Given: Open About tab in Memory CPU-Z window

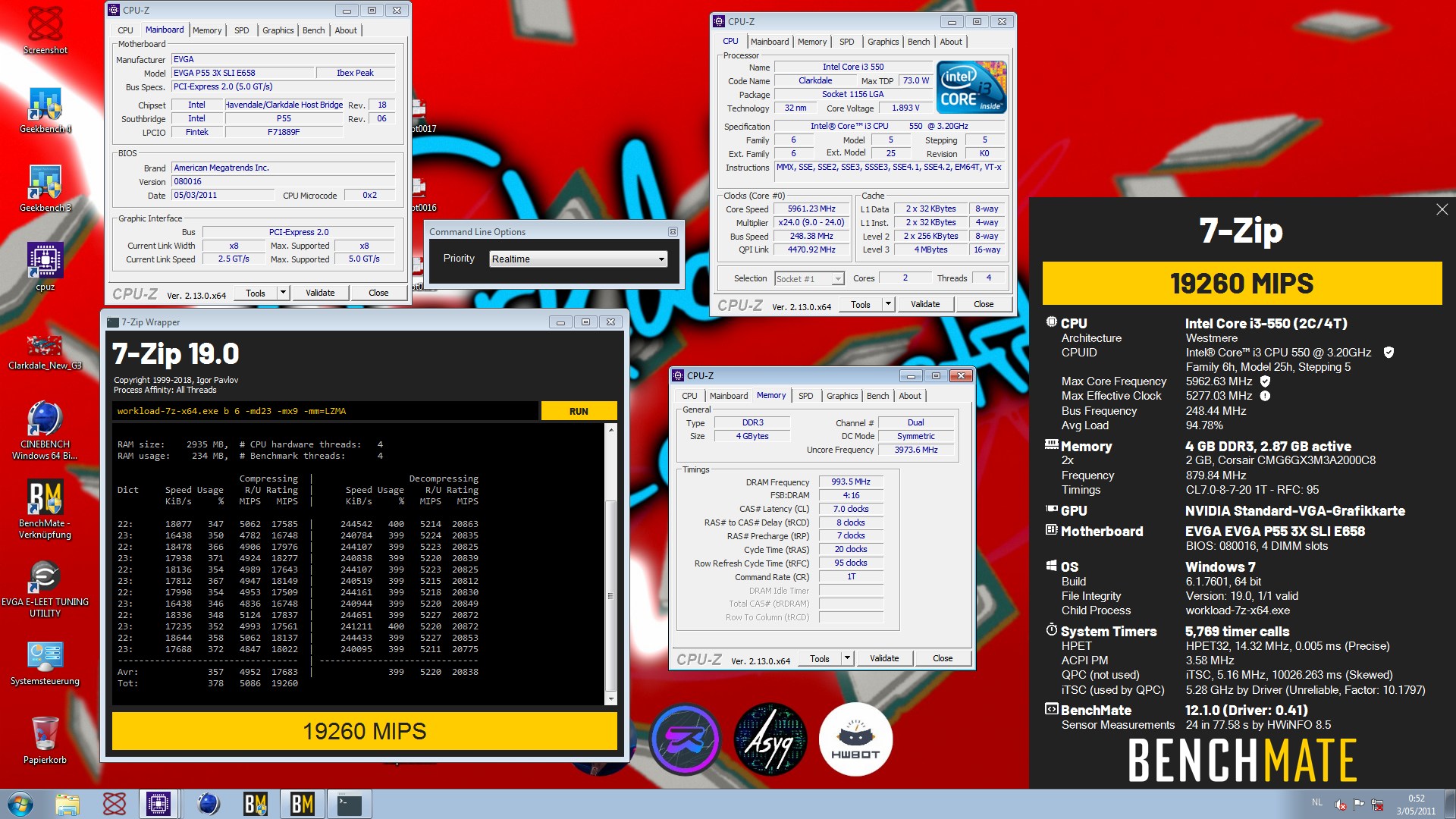Looking at the screenshot, I should 910,396.
